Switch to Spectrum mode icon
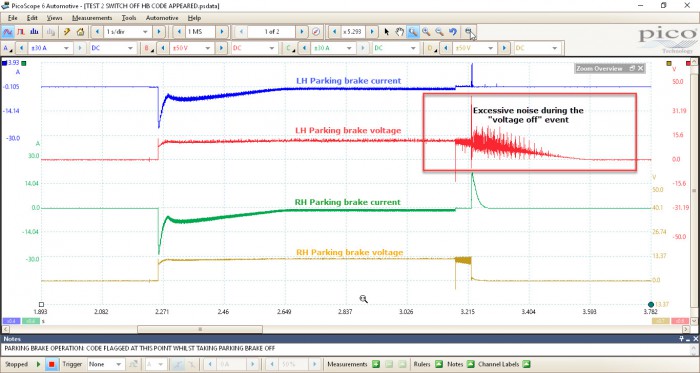 tap(34, 32)
